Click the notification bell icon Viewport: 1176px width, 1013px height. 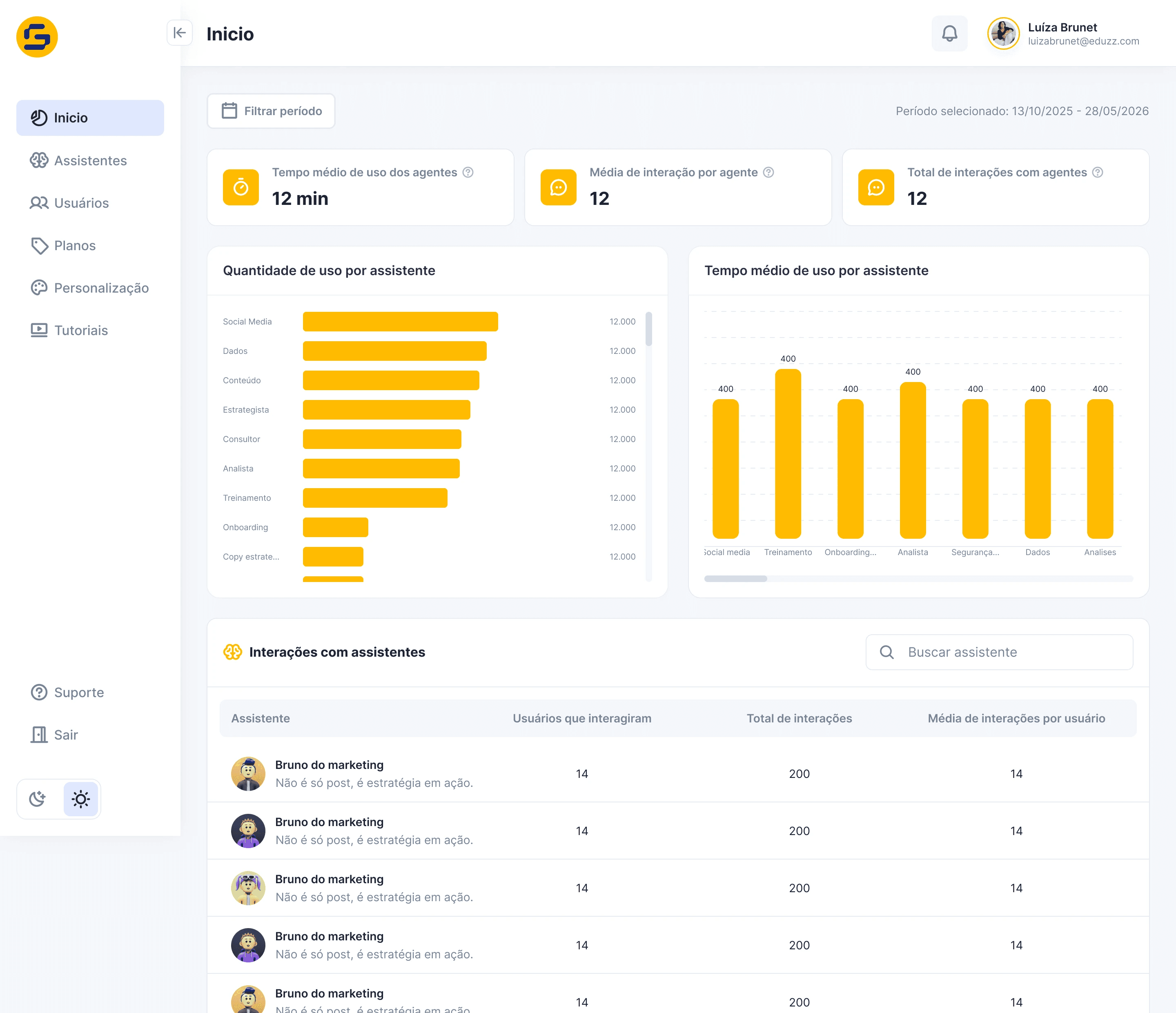949,34
